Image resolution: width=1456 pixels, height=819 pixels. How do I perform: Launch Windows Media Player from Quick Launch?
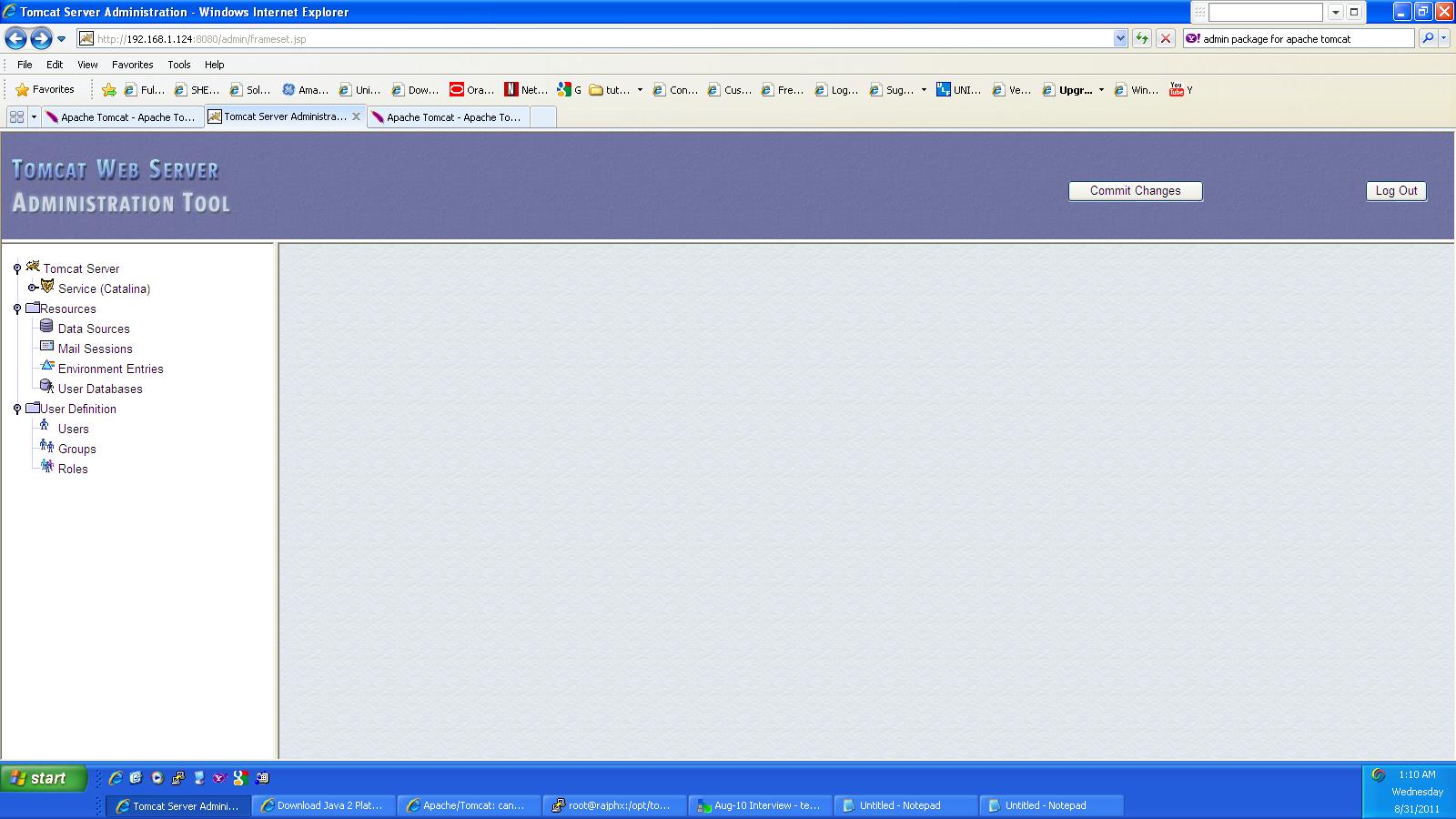tap(157, 778)
